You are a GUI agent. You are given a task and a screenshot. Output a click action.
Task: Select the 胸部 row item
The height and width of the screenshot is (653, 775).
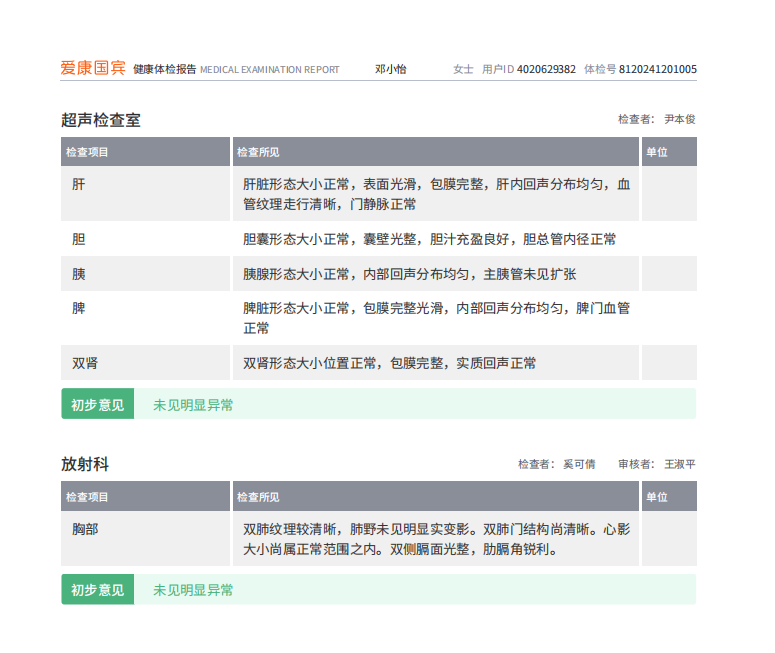coord(85,529)
